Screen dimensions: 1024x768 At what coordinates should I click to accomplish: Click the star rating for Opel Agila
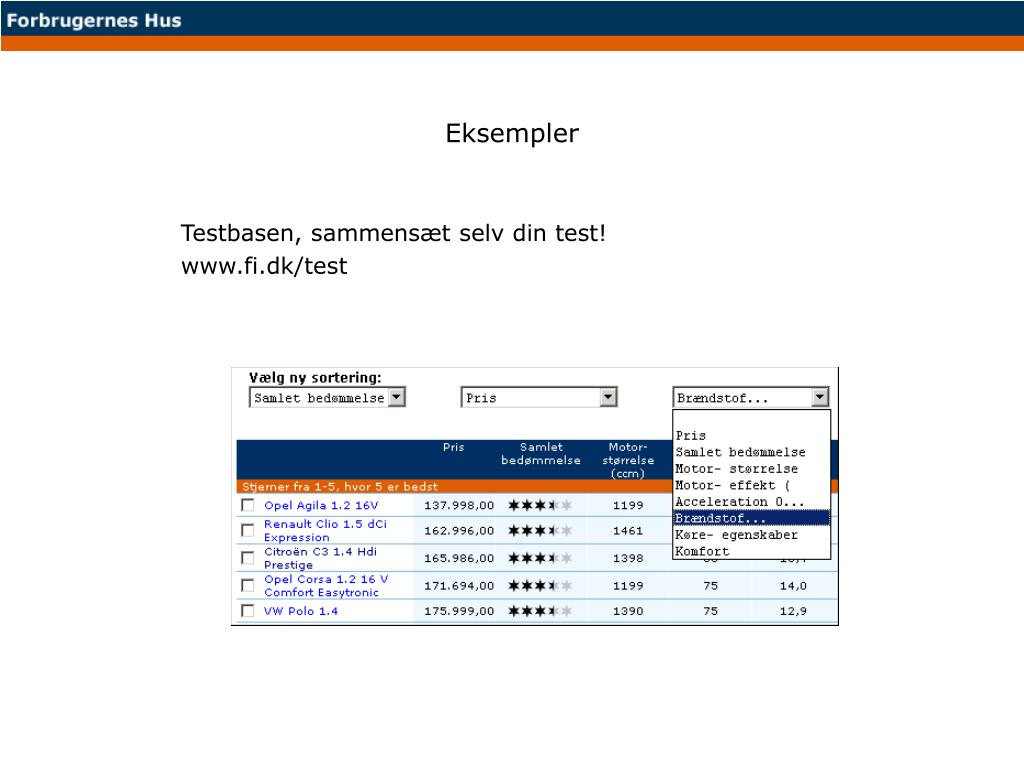point(540,505)
